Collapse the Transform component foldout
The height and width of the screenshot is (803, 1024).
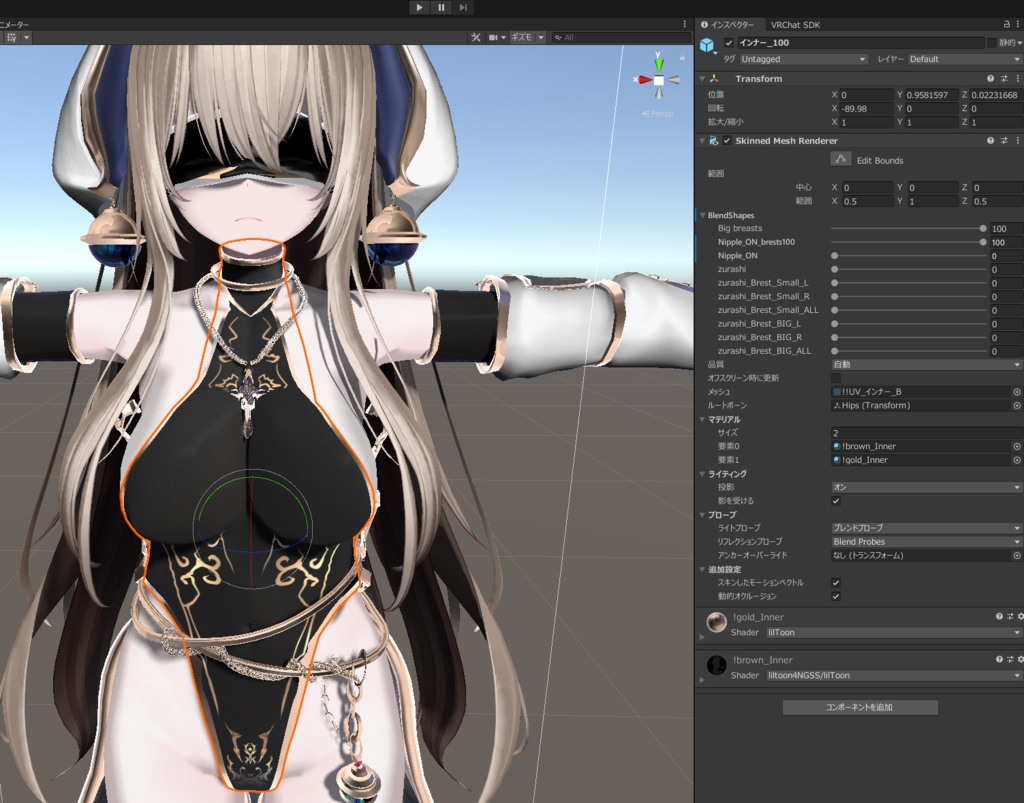(x=703, y=78)
